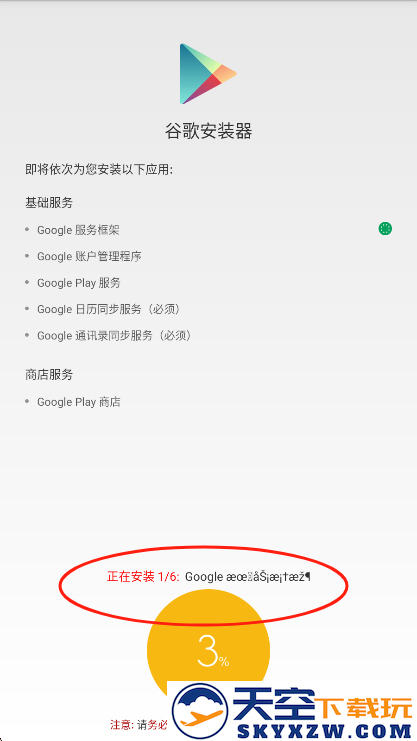Select the Google 服务框架 list entry
Image resolution: width=417 pixels, height=741 pixels.
(x=78, y=230)
